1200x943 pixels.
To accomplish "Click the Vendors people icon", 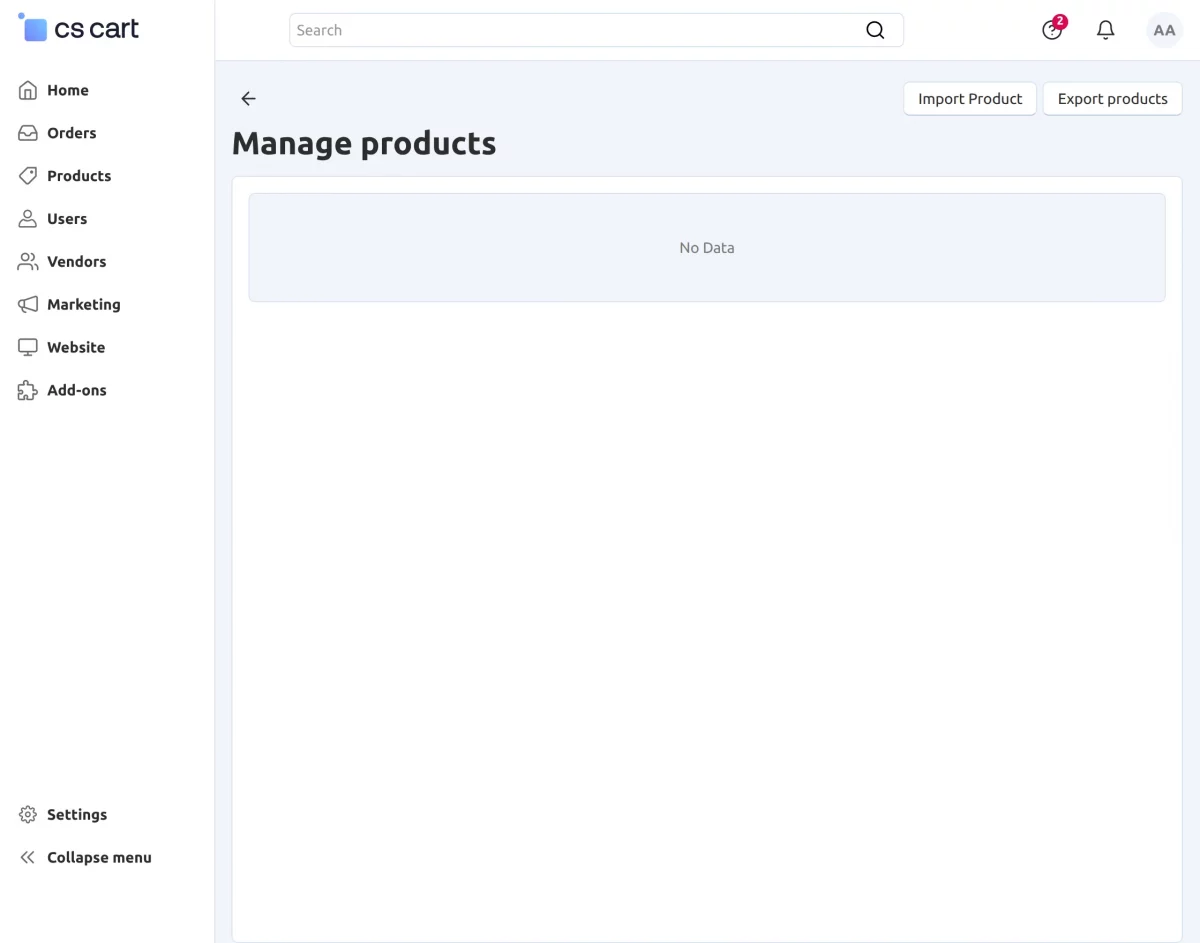I will coord(28,262).
